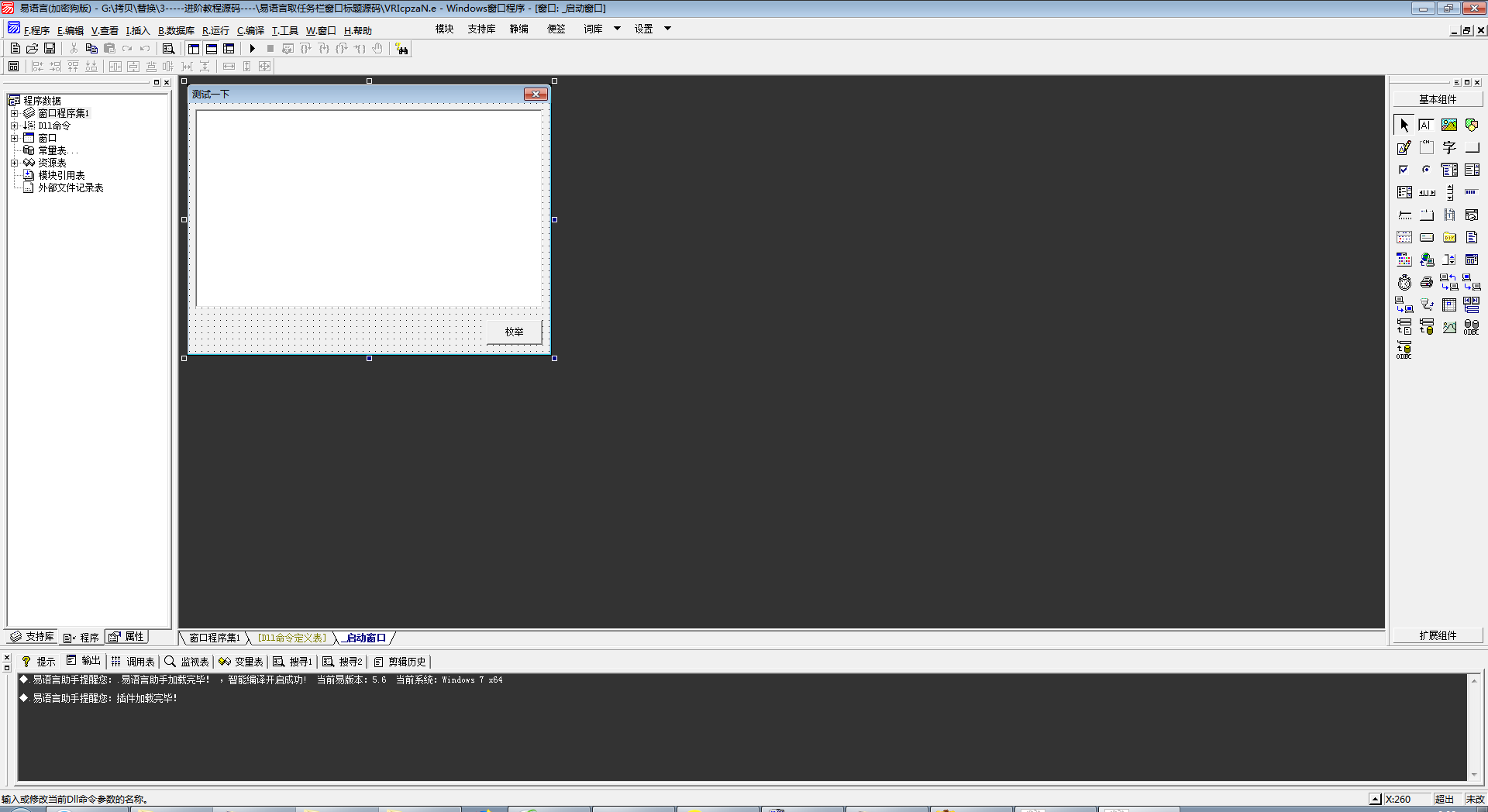Expand the 资源表 tree node
The height and width of the screenshot is (812, 1488).
pos(14,163)
